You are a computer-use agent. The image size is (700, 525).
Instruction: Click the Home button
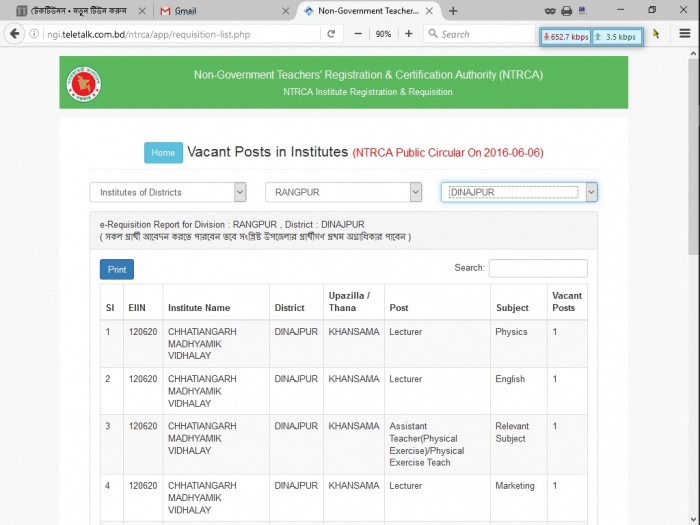[x=163, y=153]
